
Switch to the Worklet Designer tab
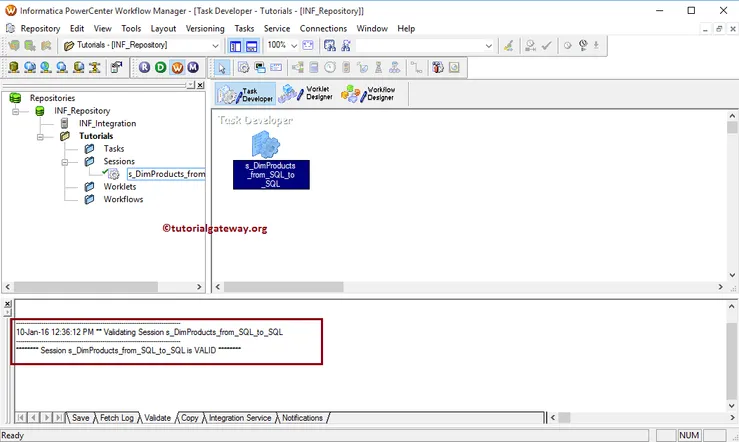(x=306, y=93)
